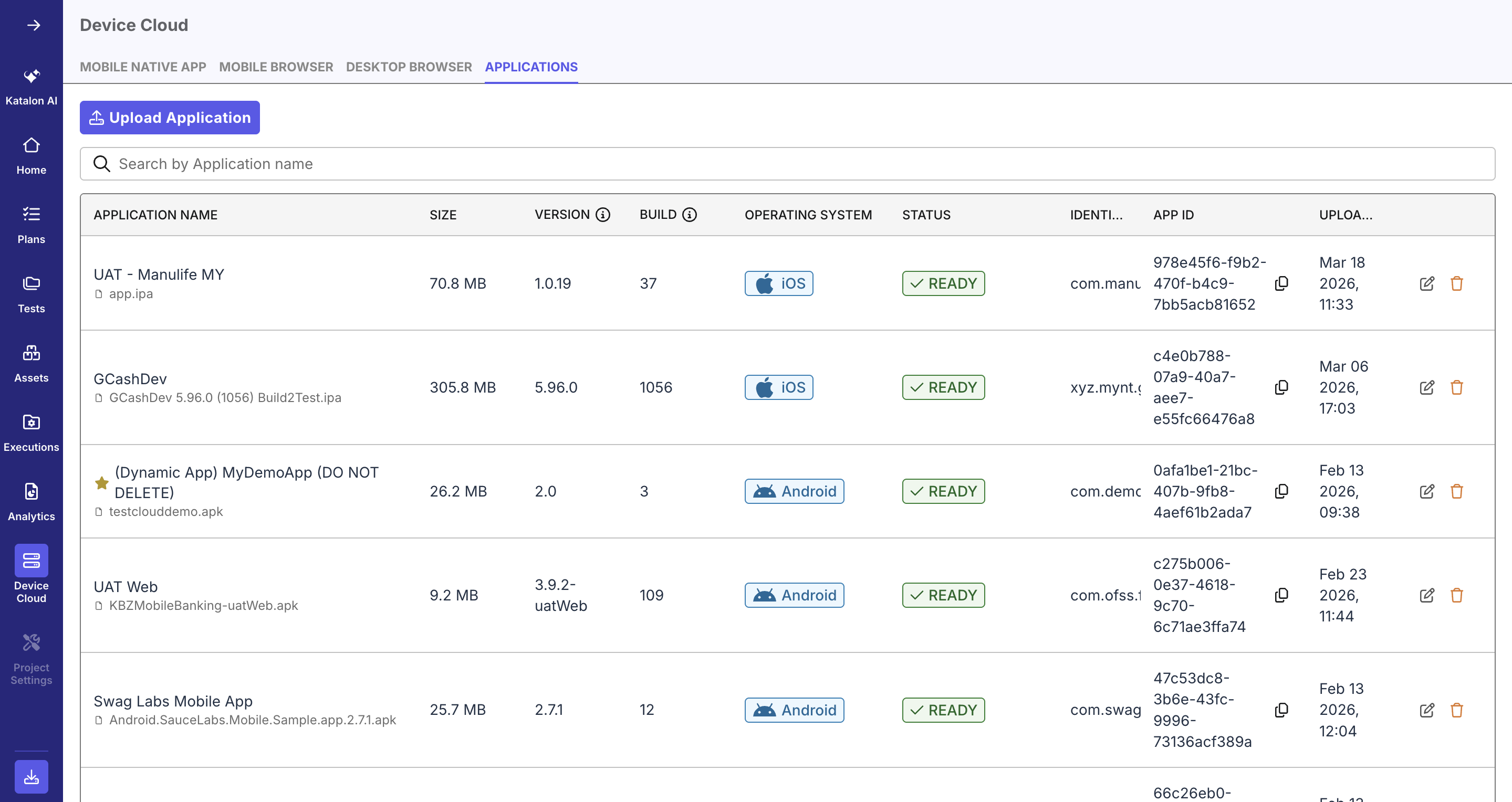1512x802 pixels.
Task: Delete the Swag Labs Mobile App
Action: tap(1457, 710)
